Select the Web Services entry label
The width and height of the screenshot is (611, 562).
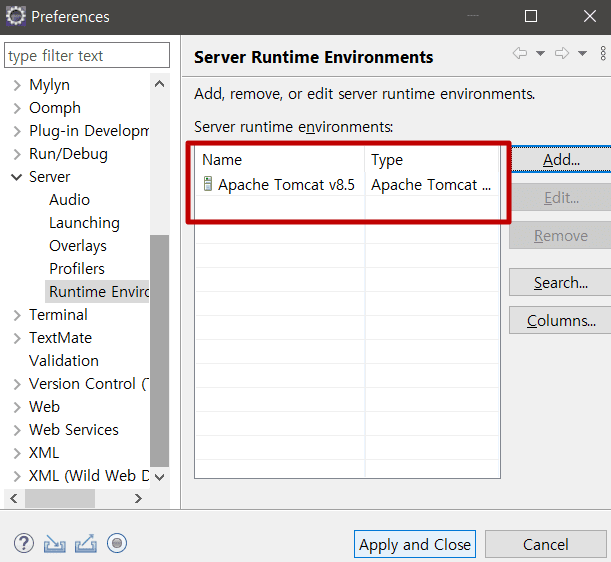[x=74, y=429]
